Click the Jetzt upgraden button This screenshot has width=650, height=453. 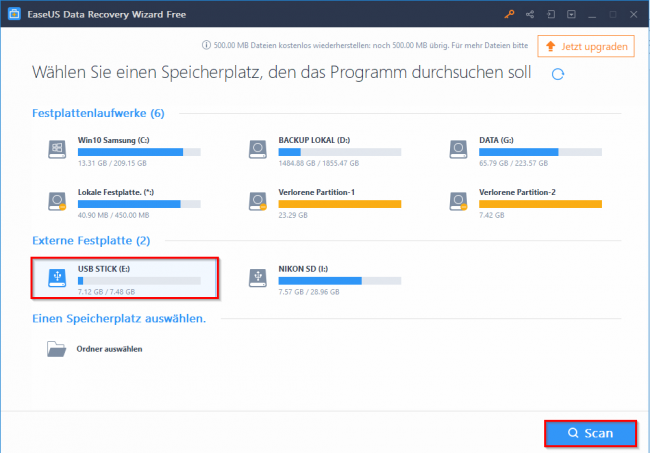pos(586,46)
